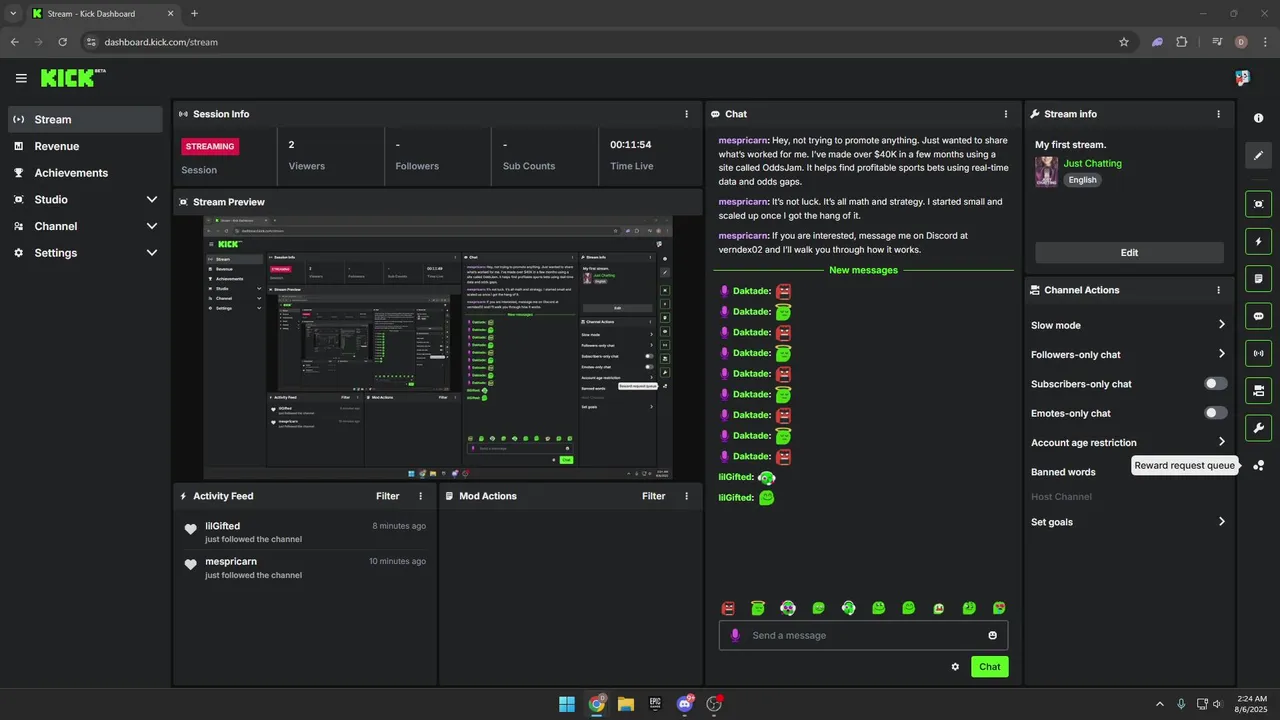Click the Just Chatting category thumbnail
Image resolution: width=1280 pixels, height=720 pixels.
pyautogui.click(x=1046, y=171)
